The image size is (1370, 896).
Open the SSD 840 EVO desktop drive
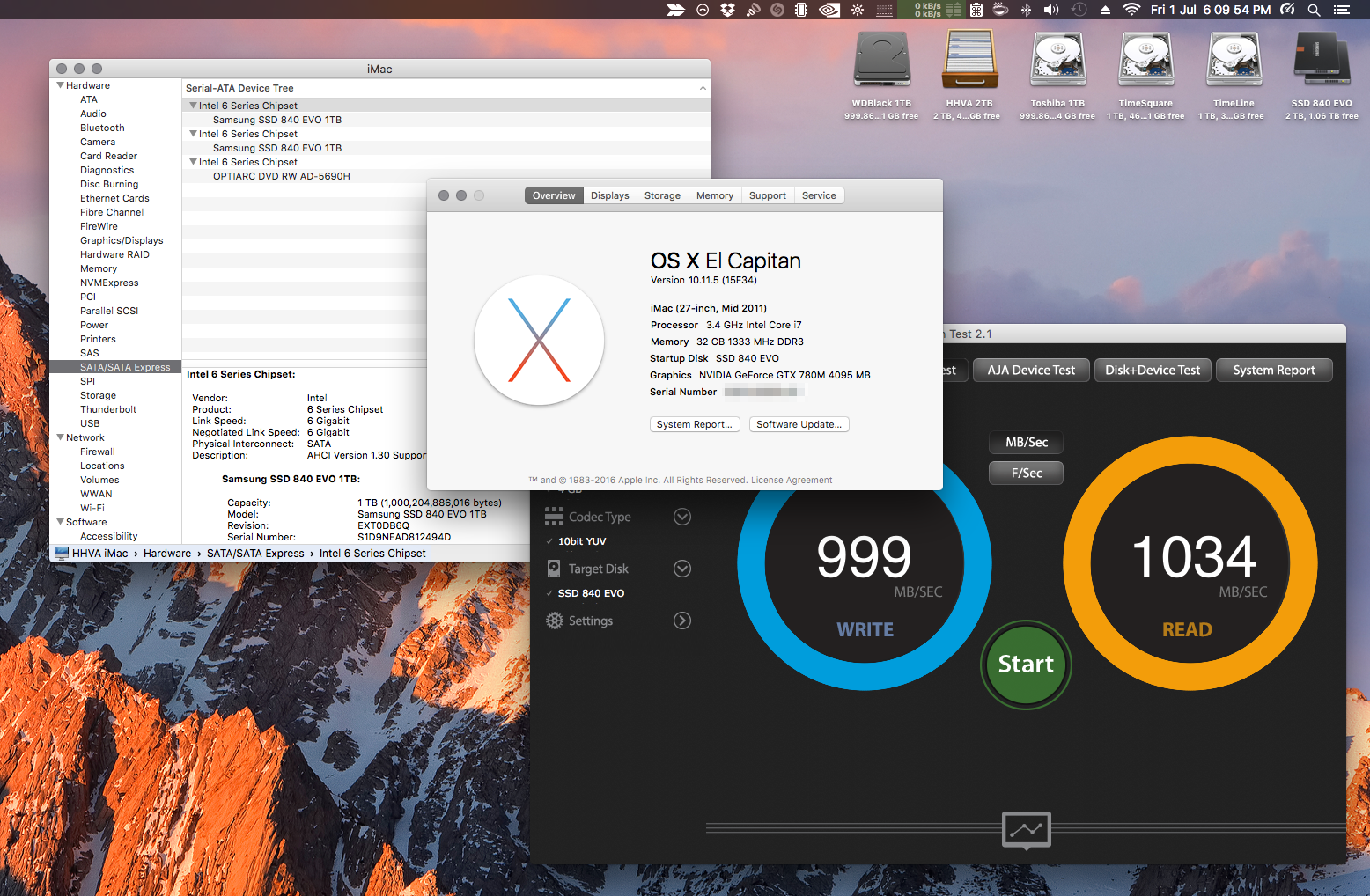pyautogui.click(x=1322, y=61)
